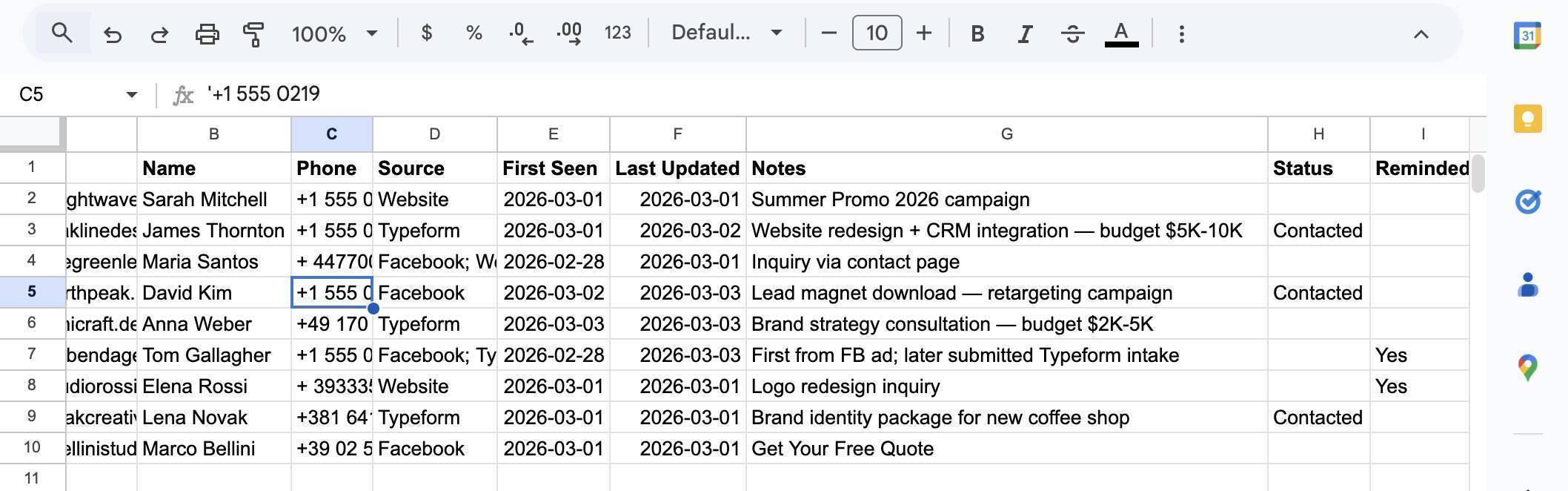
Task: Select the paint format tool
Action: coord(253,33)
